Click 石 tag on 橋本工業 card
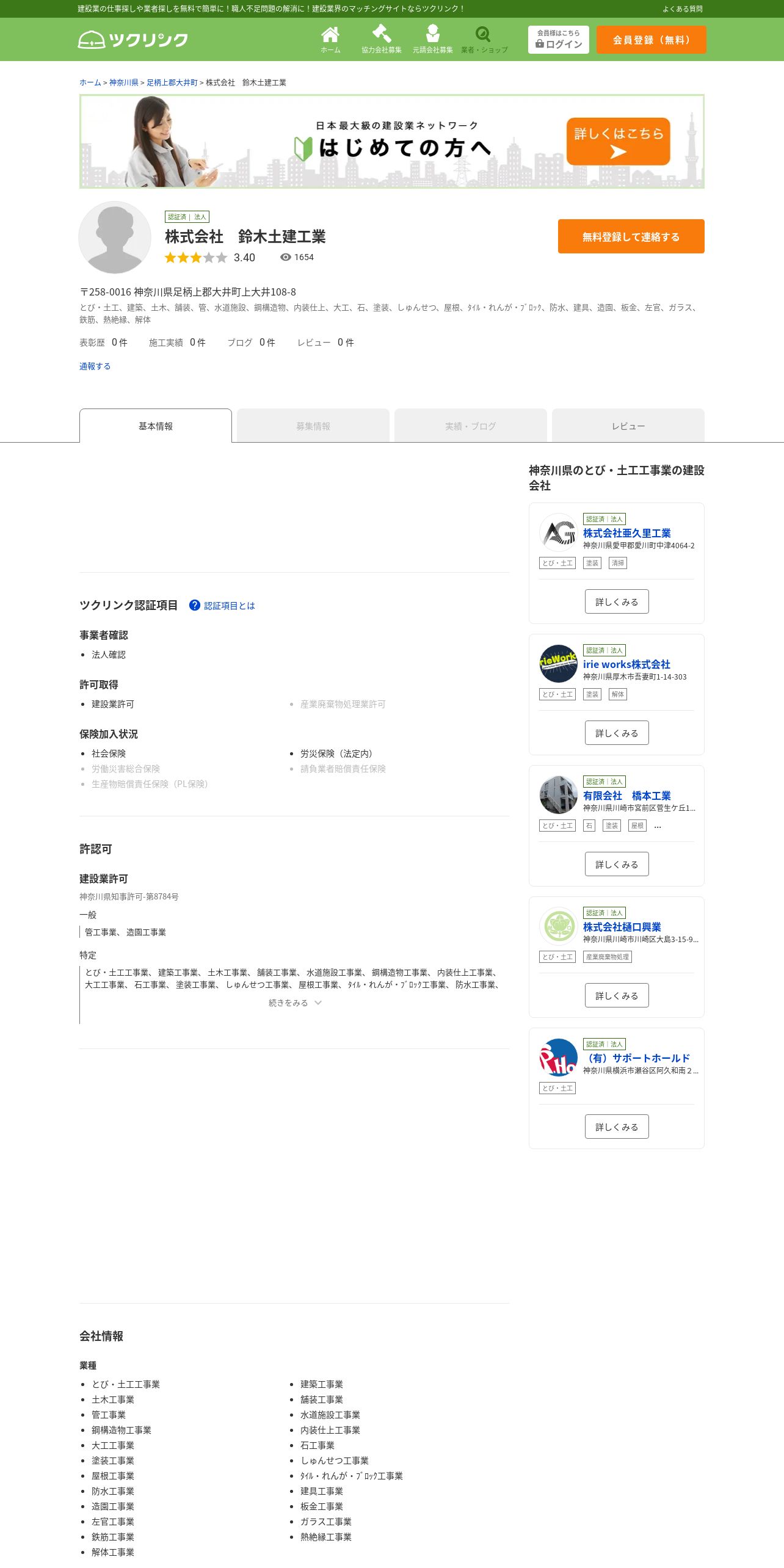Screen dimensions: 784x1568 (x=589, y=826)
